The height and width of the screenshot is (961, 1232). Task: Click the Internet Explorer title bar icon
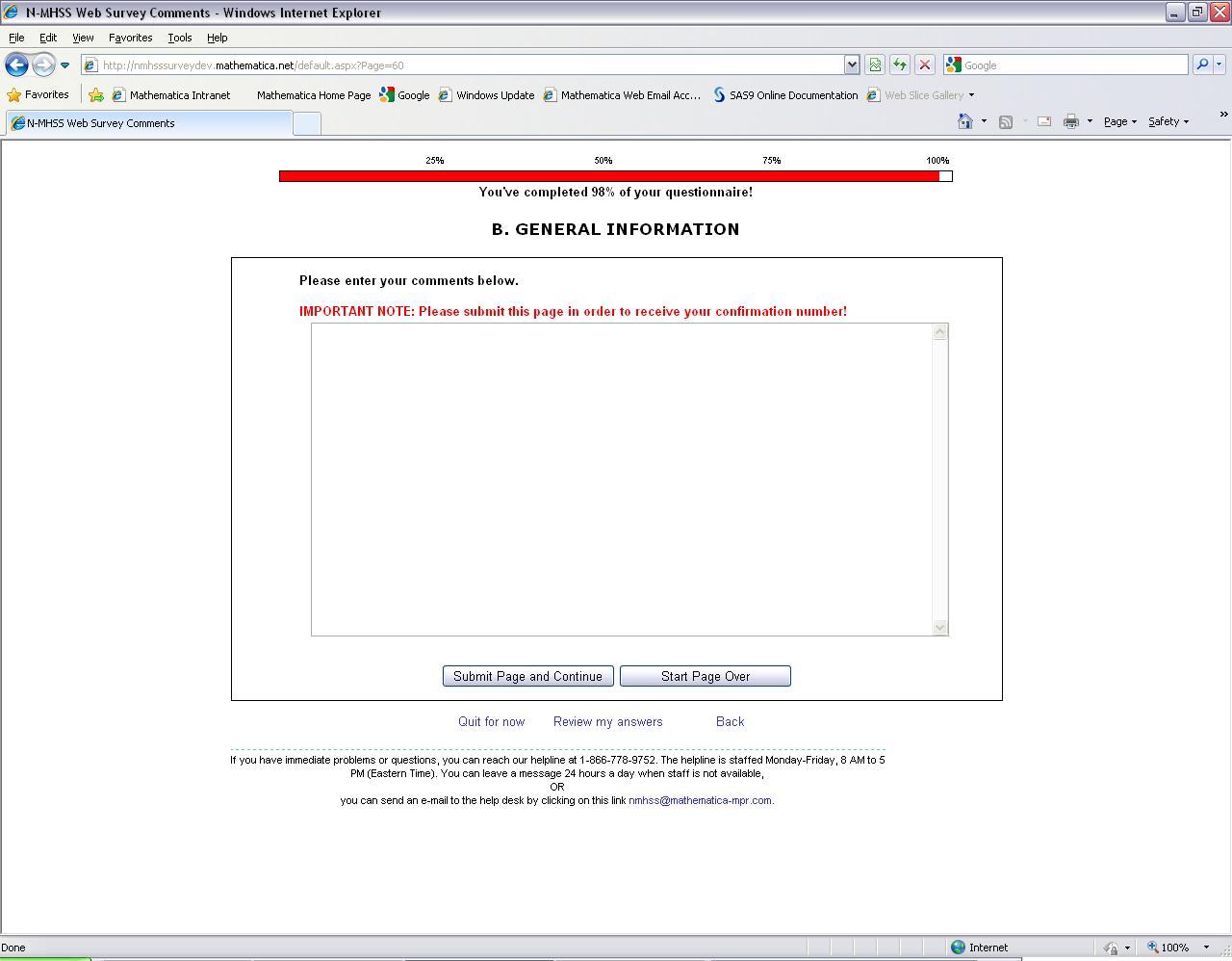tap(12, 13)
